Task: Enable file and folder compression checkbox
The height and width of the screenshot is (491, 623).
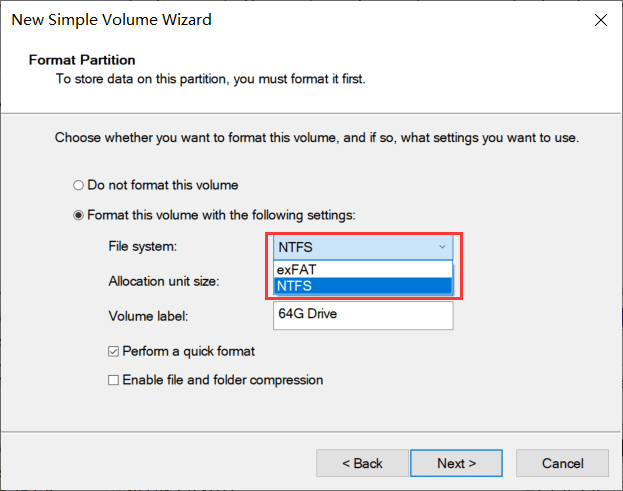Action: 114,380
